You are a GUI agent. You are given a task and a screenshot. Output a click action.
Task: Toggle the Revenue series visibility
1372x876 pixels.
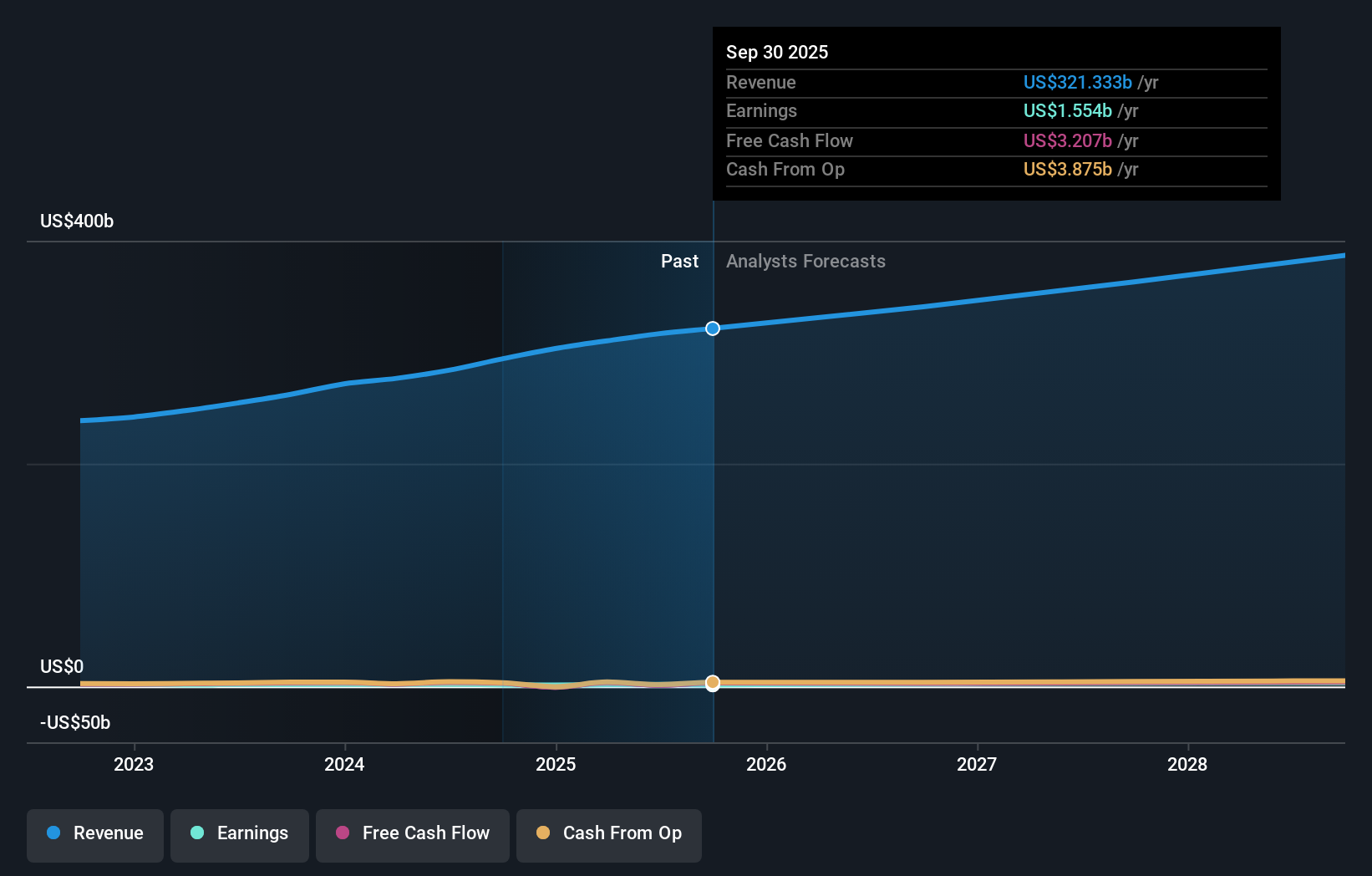(x=94, y=833)
